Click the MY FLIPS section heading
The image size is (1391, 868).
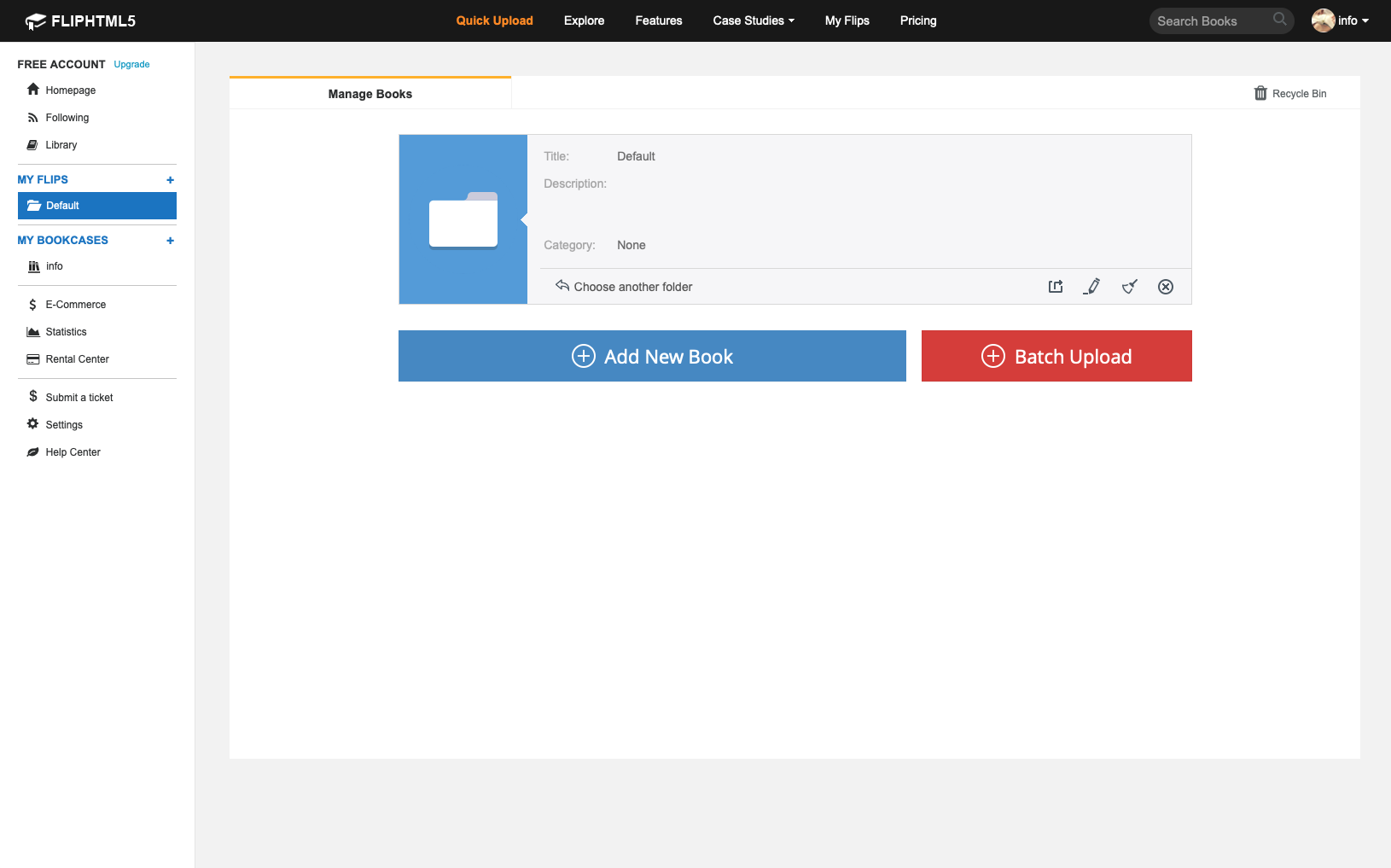click(x=43, y=179)
